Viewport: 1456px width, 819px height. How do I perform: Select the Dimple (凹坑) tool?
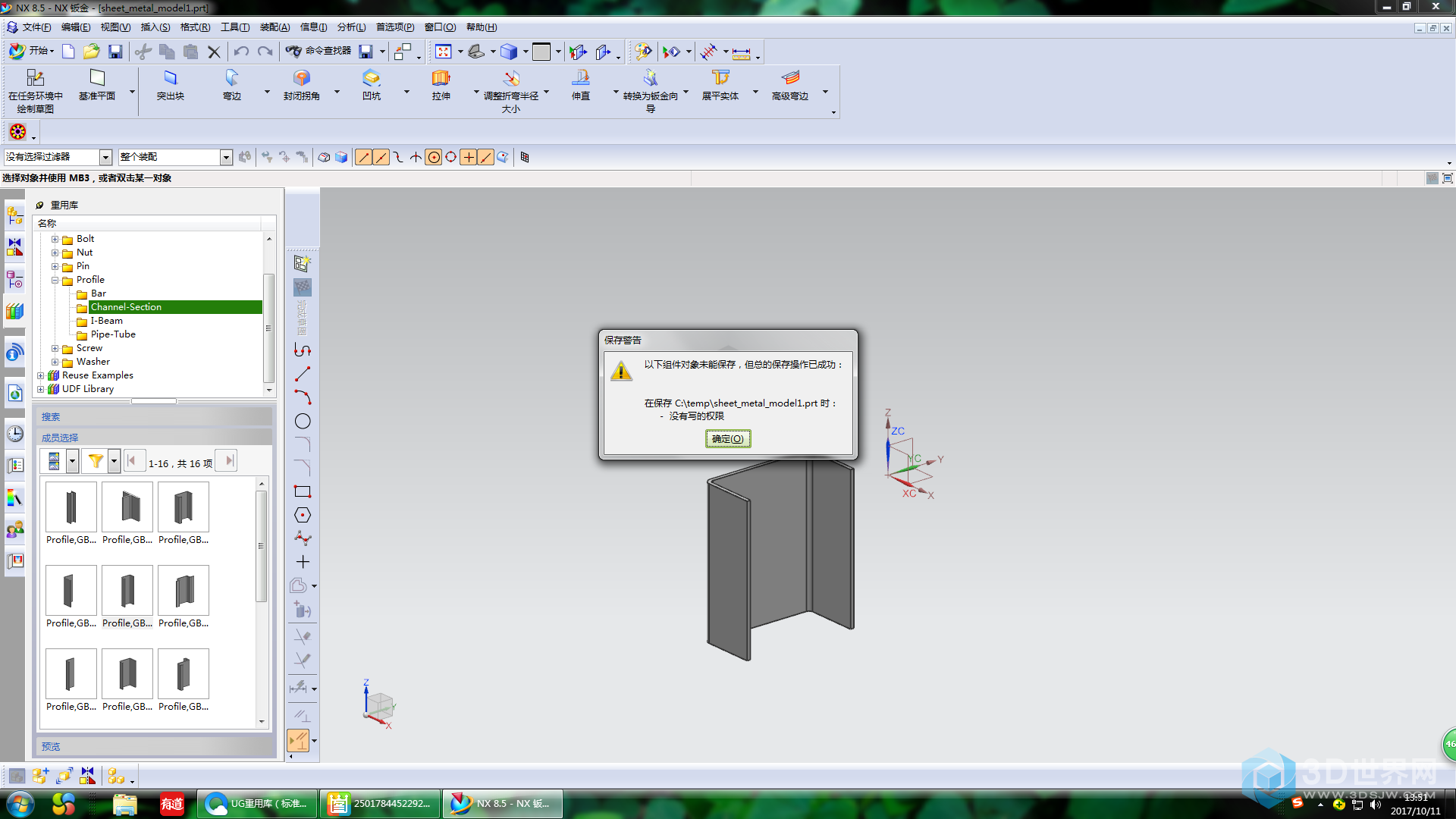pos(372,85)
